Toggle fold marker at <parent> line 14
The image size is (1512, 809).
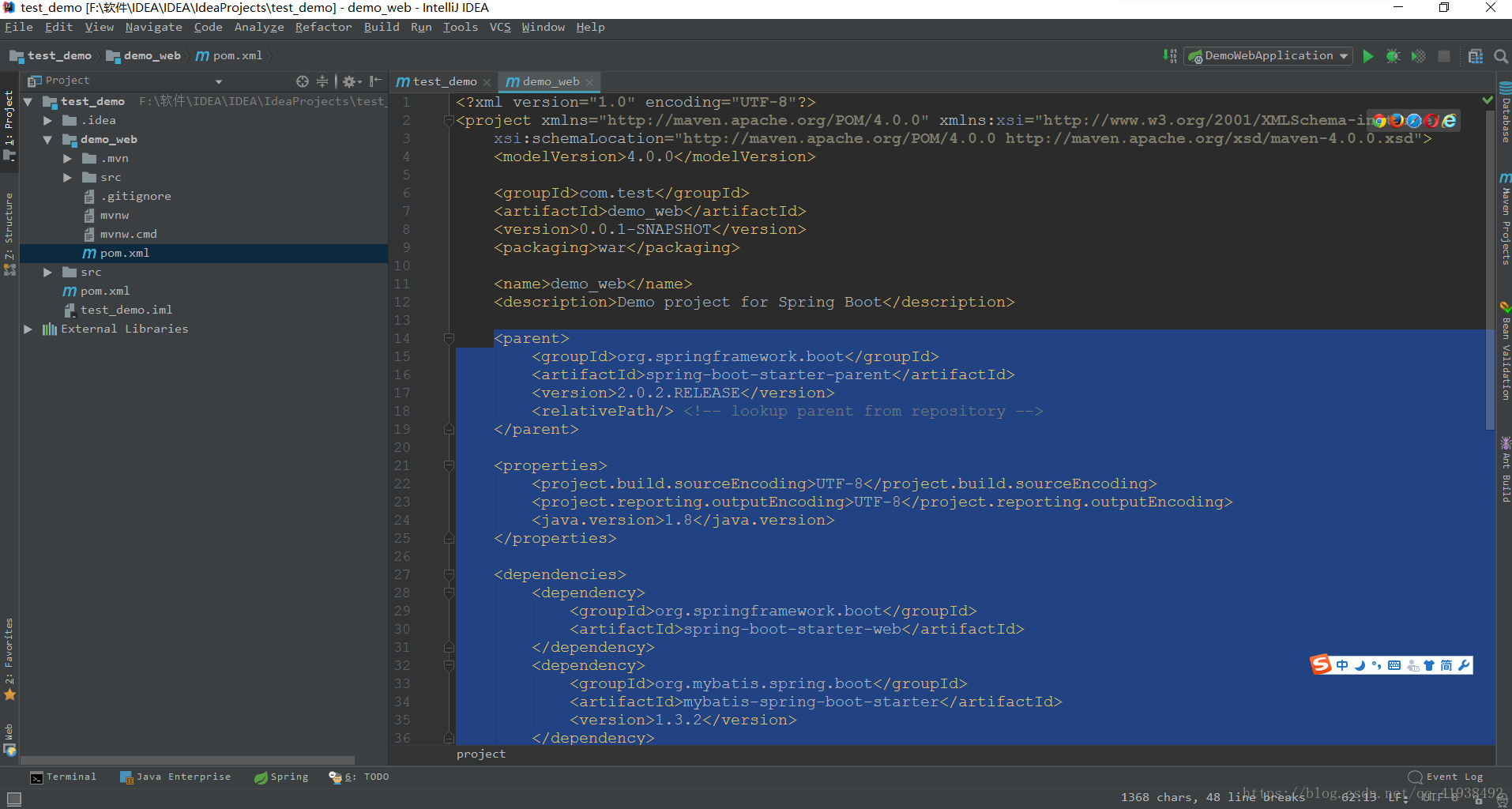449,339
